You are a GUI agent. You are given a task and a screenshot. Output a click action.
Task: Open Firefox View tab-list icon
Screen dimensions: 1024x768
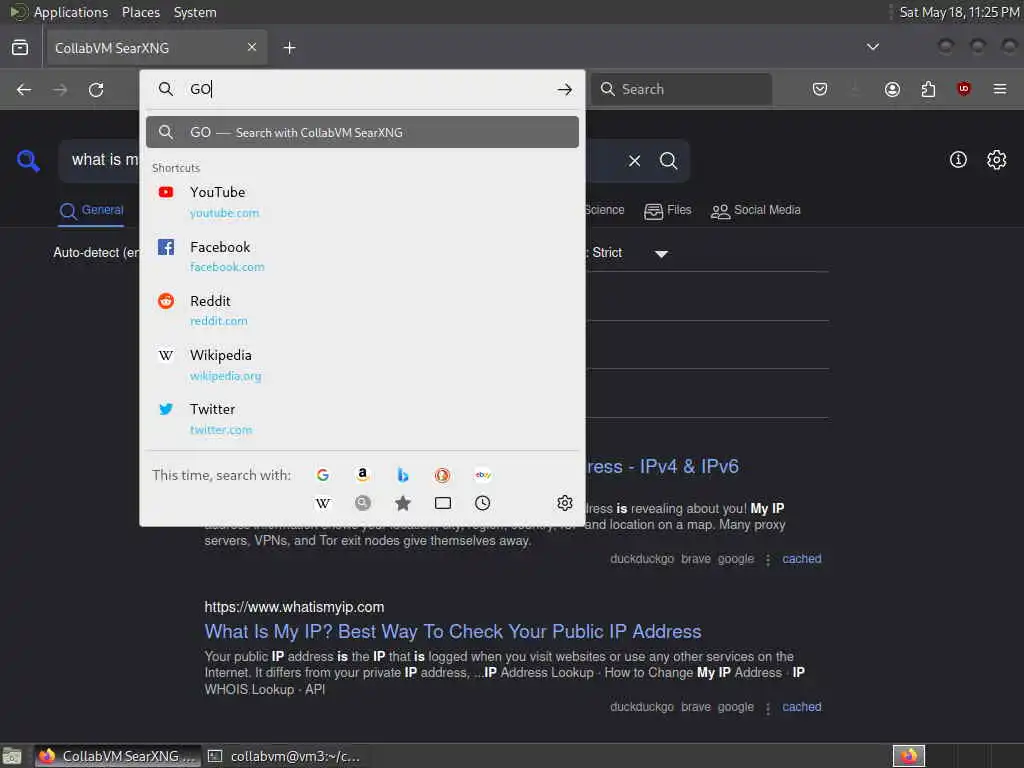click(20, 48)
